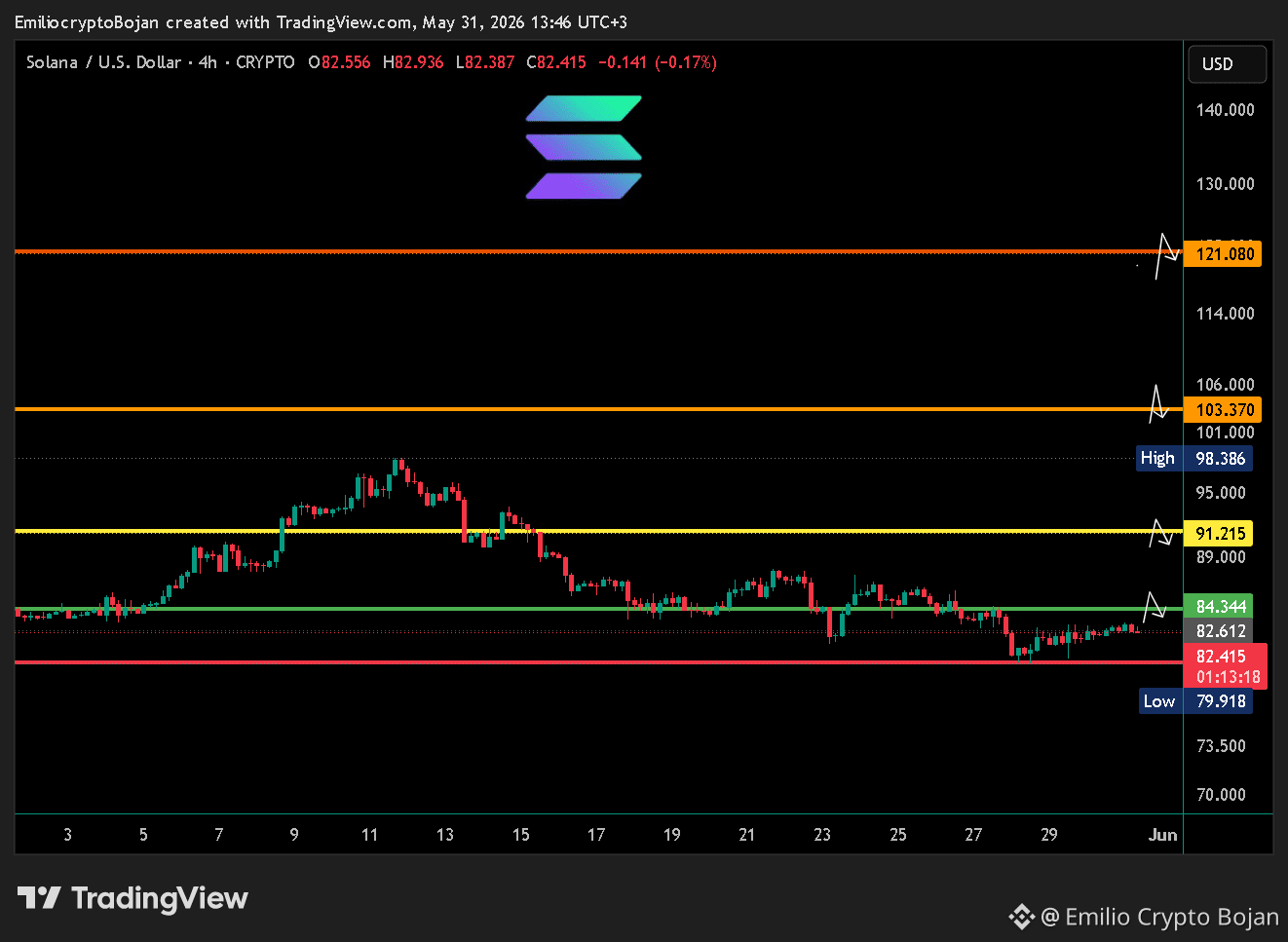
Task: Select the high value H82.936
Action: [x=413, y=62]
